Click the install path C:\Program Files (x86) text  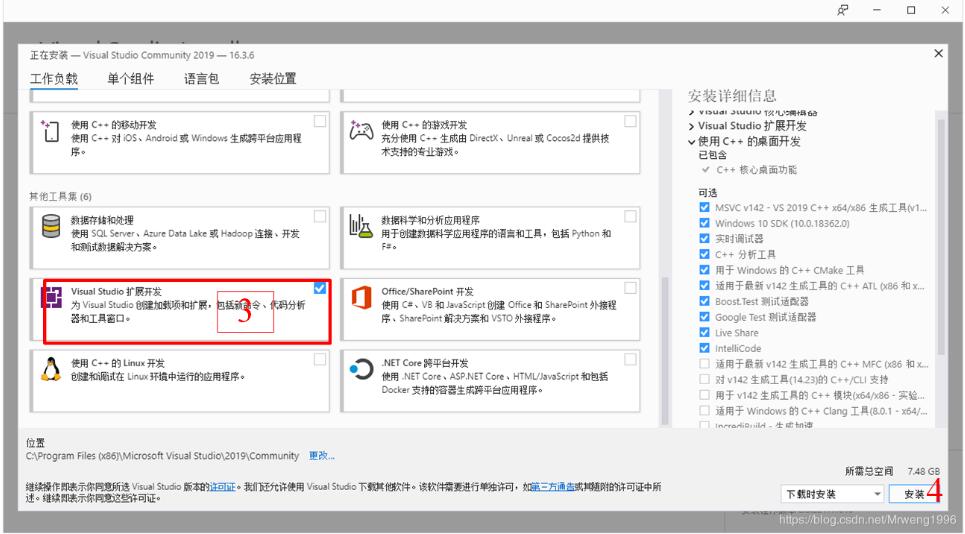(x=162, y=456)
